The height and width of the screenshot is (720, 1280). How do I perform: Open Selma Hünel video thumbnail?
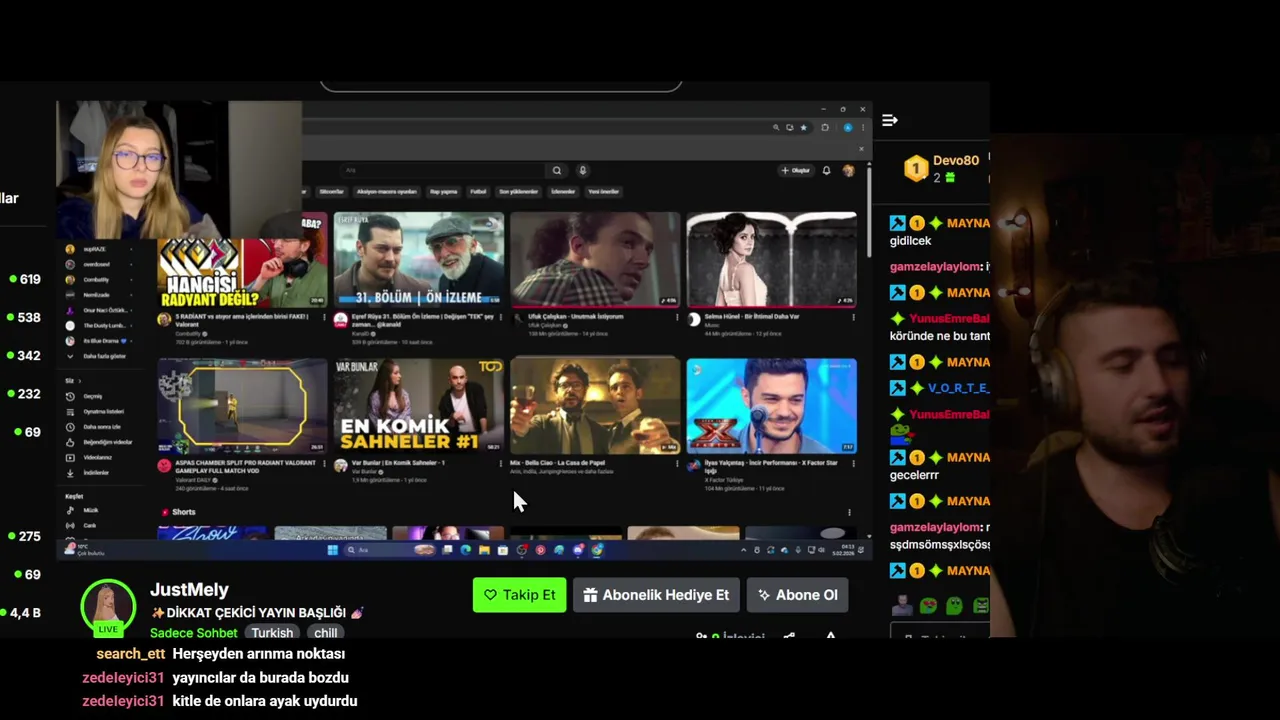(x=771, y=260)
